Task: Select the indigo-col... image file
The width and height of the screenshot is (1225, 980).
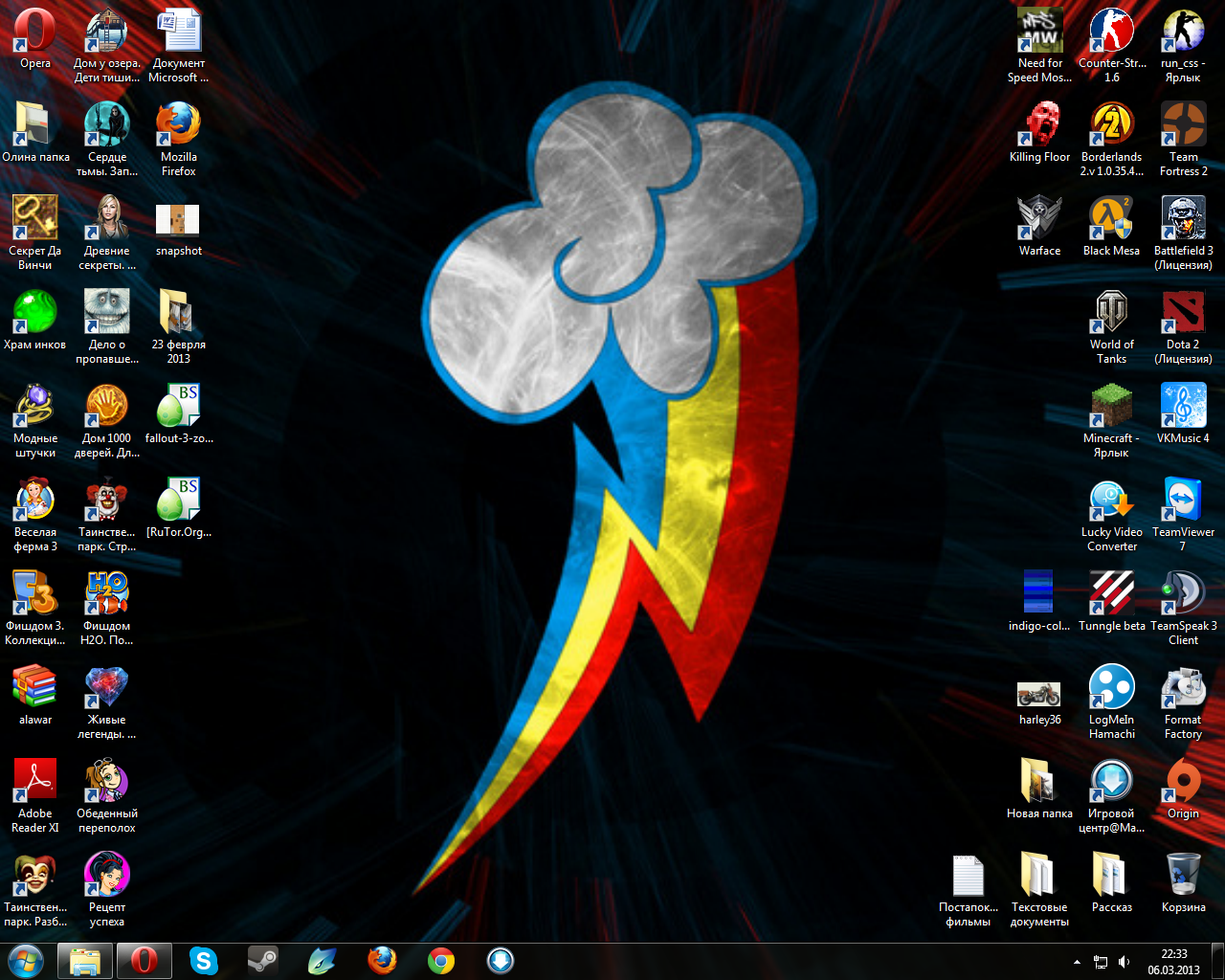Action: 1039,601
